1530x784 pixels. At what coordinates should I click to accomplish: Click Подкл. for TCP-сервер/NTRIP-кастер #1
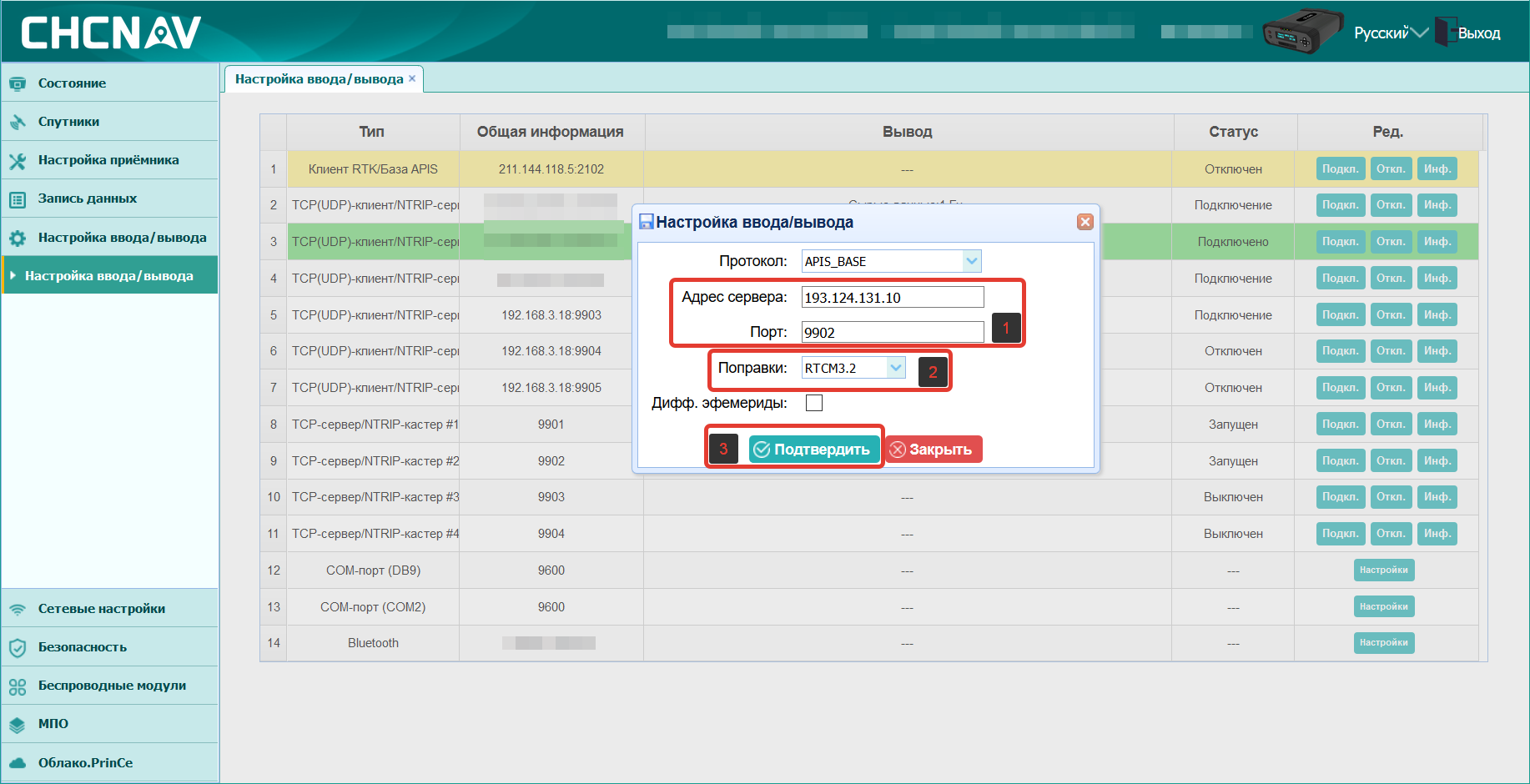[x=1341, y=425]
